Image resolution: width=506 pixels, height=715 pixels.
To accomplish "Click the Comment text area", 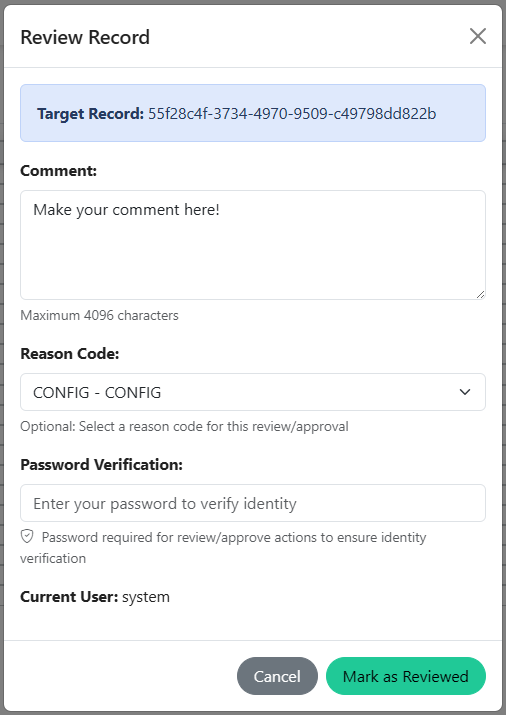I will point(253,245).
